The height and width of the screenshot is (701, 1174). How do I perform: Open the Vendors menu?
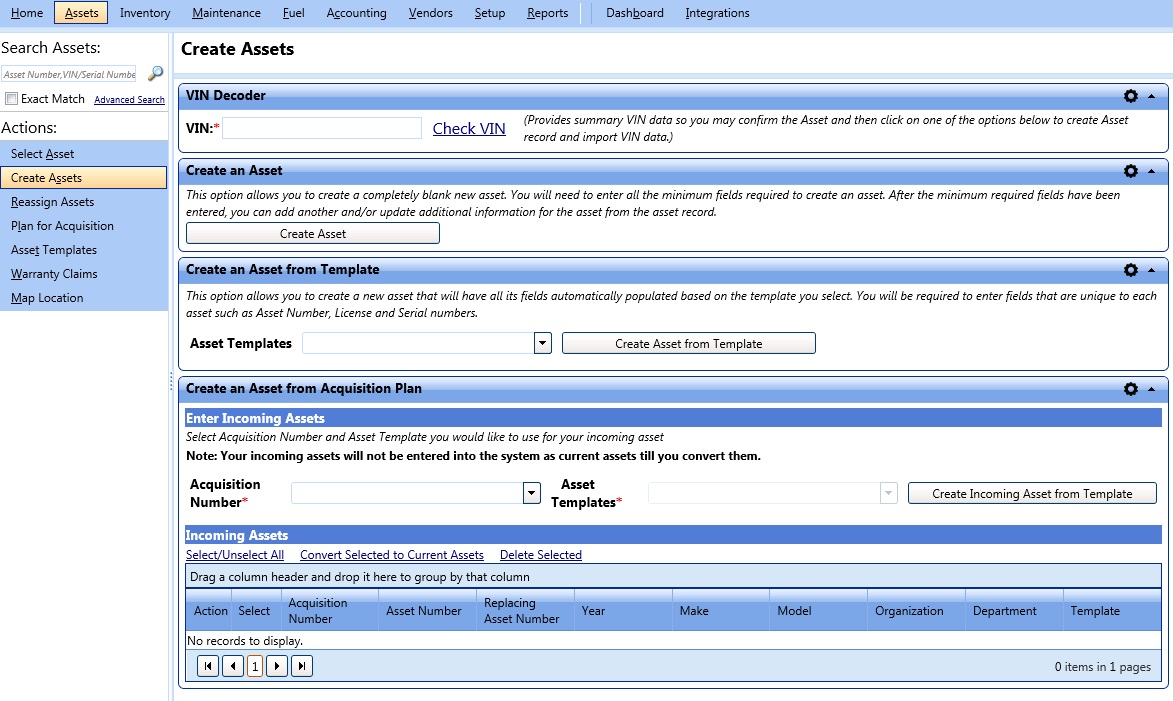tap(431, 13)
